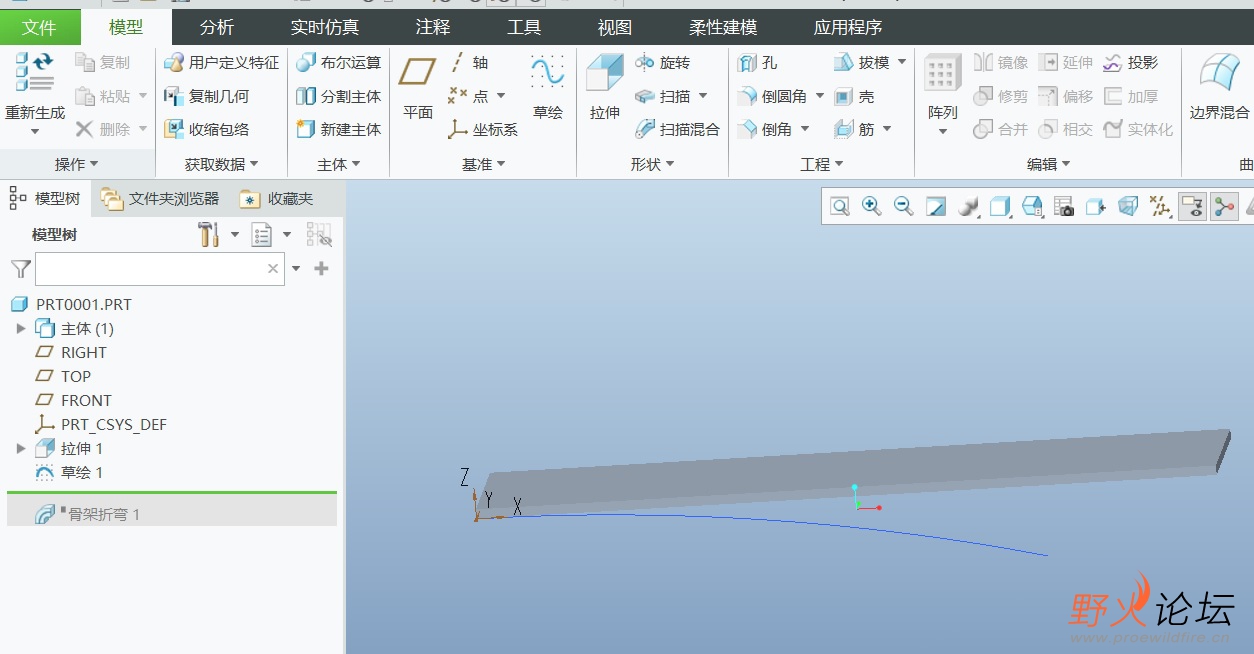1254x654 pixels.
Task: Click the 边界混合 (Boundary Blend) tool
Action: [x=1219, y=86]
